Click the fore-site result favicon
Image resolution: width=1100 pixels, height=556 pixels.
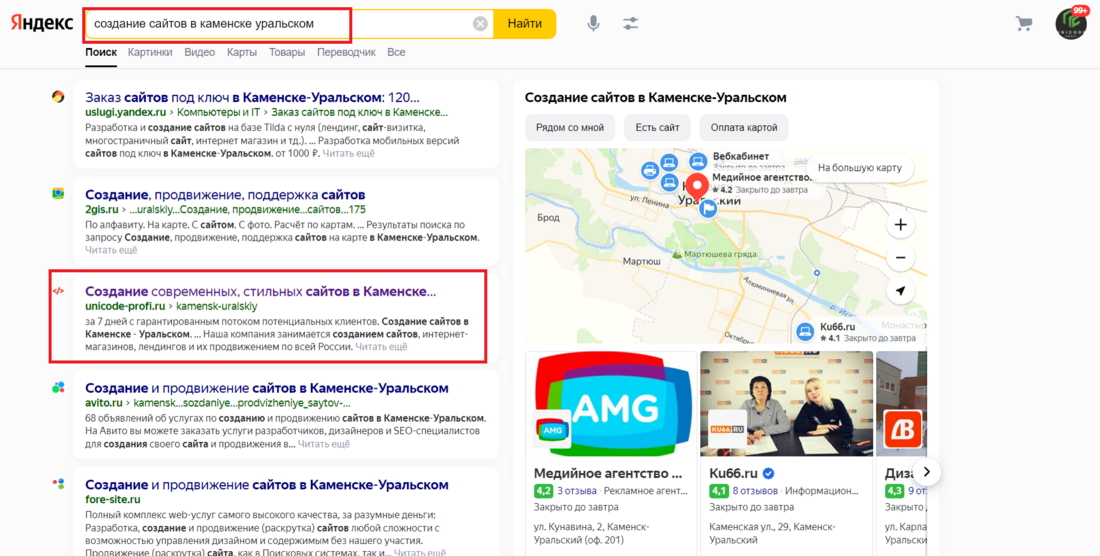[x=58, y=484]
